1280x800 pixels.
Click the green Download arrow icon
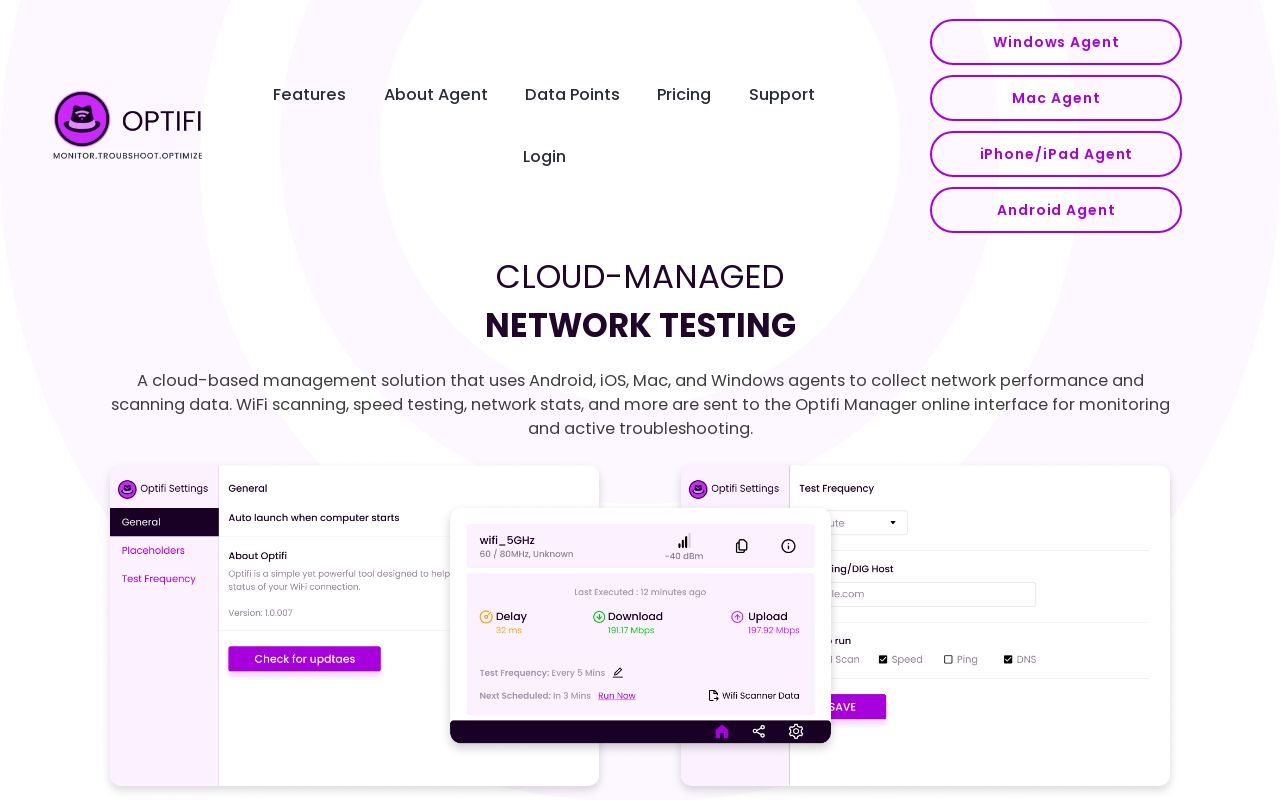pyautogui.click(x=599, y=617)
